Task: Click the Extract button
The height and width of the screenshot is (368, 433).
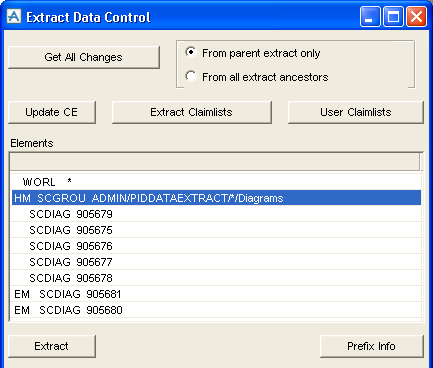Action: click(x=52, y=346)
